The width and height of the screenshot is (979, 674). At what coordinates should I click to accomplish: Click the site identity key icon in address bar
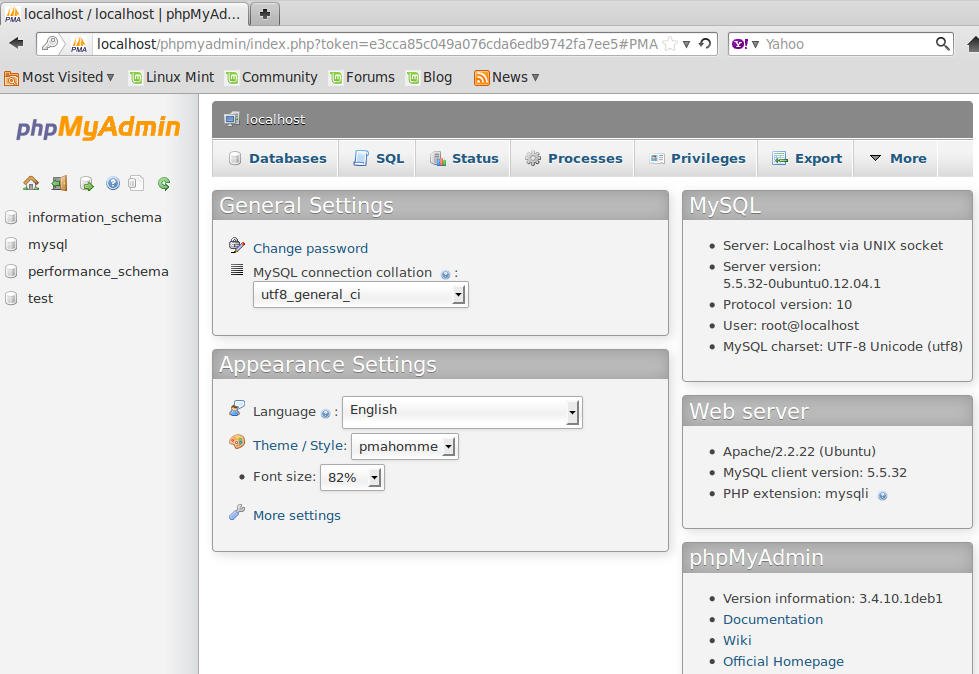coord(50,44)
